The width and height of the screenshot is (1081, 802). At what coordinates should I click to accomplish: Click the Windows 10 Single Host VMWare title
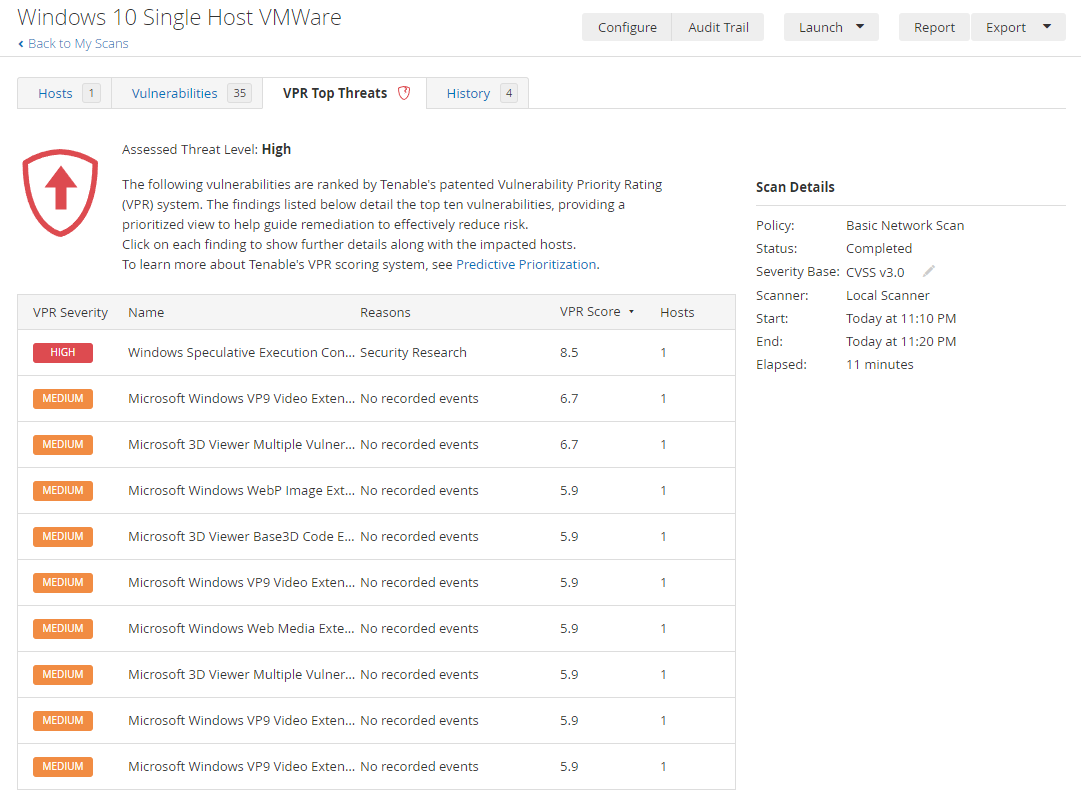[x=179, y=17]
